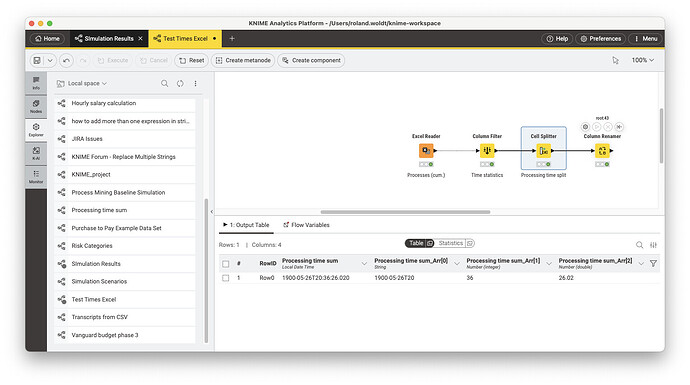
Task: Open explorer more options menu
Action: [x=195, y=83]
